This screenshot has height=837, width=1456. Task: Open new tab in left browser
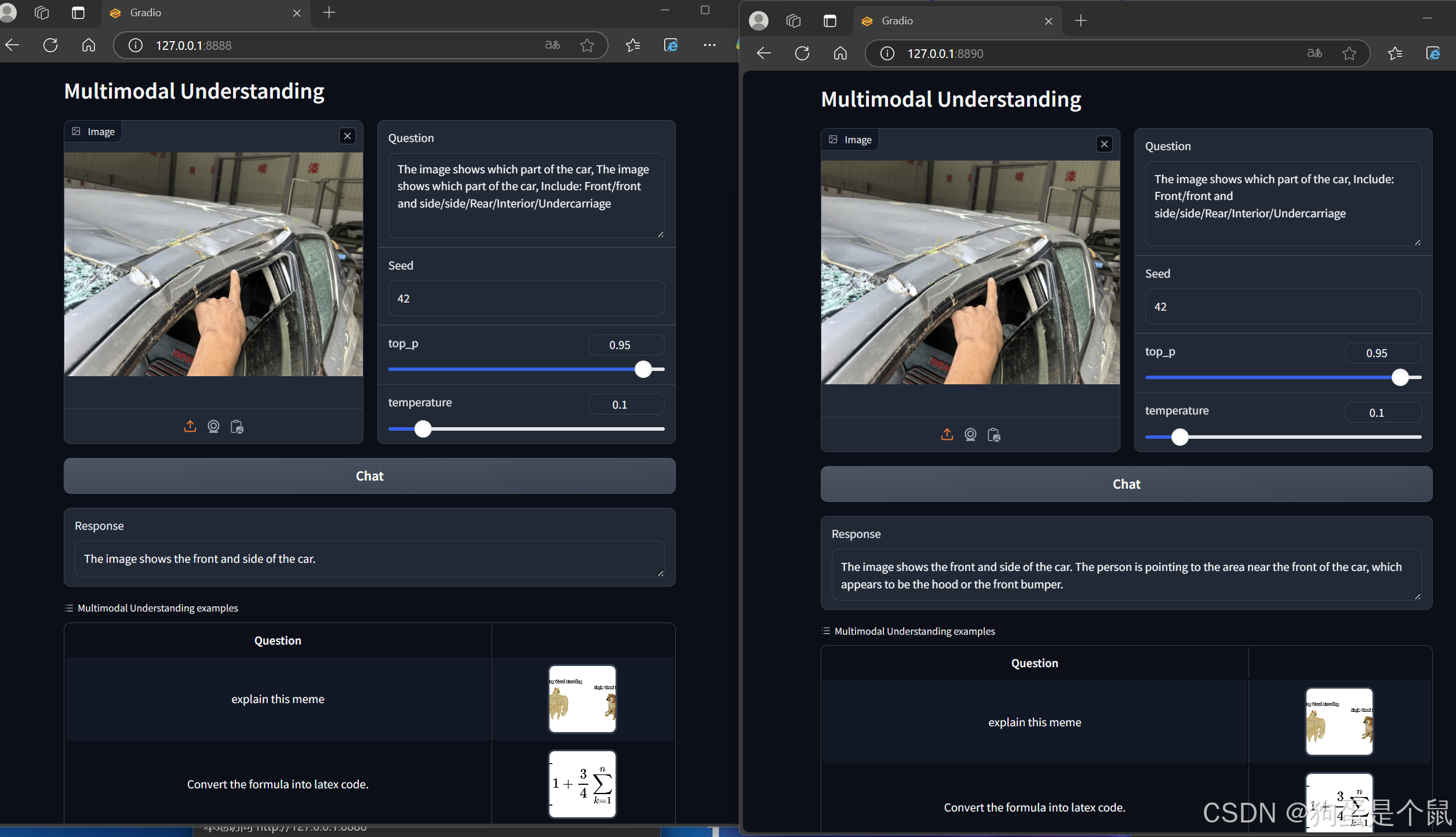click(x=329, y=13)
